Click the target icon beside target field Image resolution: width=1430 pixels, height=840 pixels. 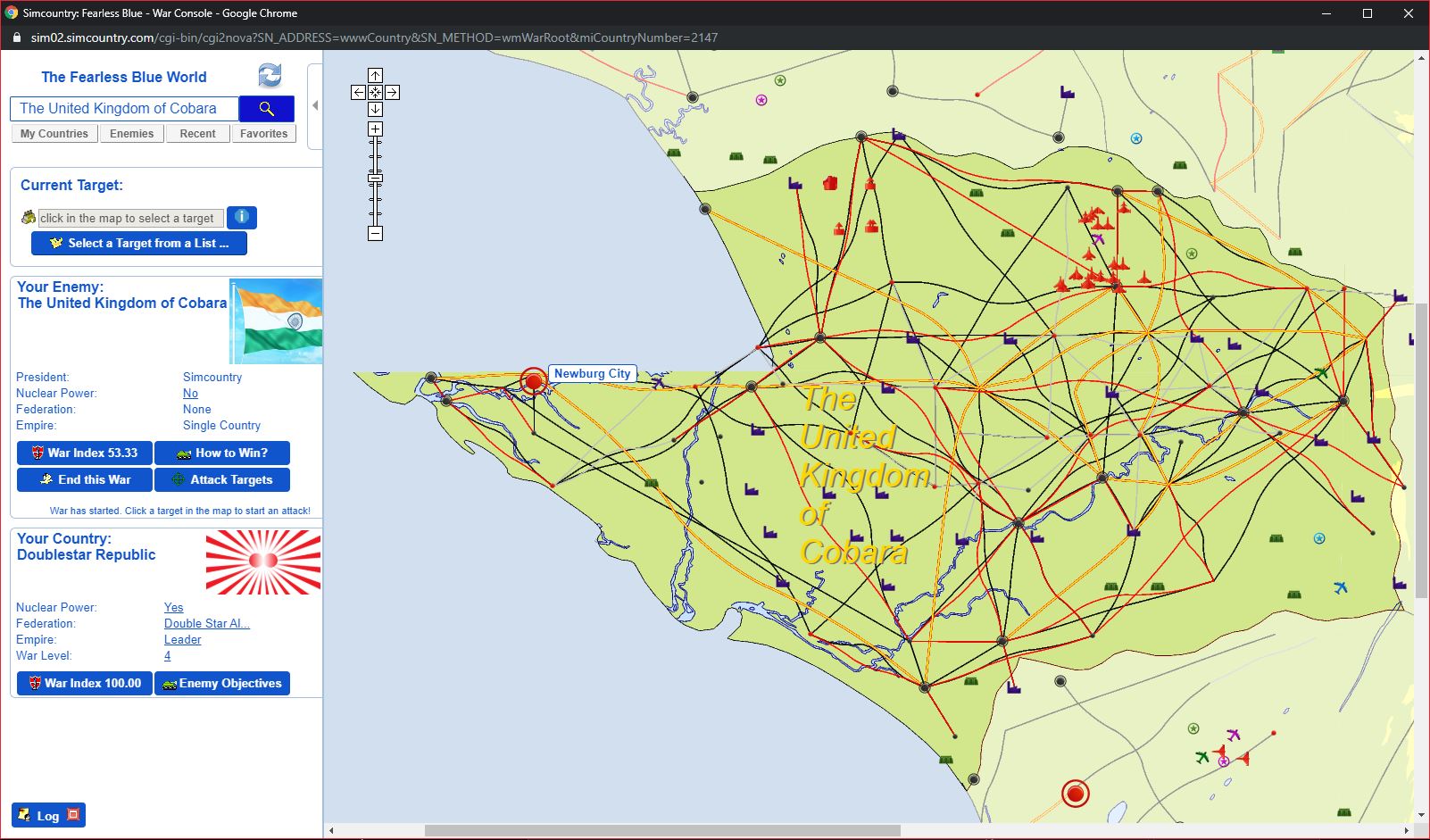[x=29, y=217]
